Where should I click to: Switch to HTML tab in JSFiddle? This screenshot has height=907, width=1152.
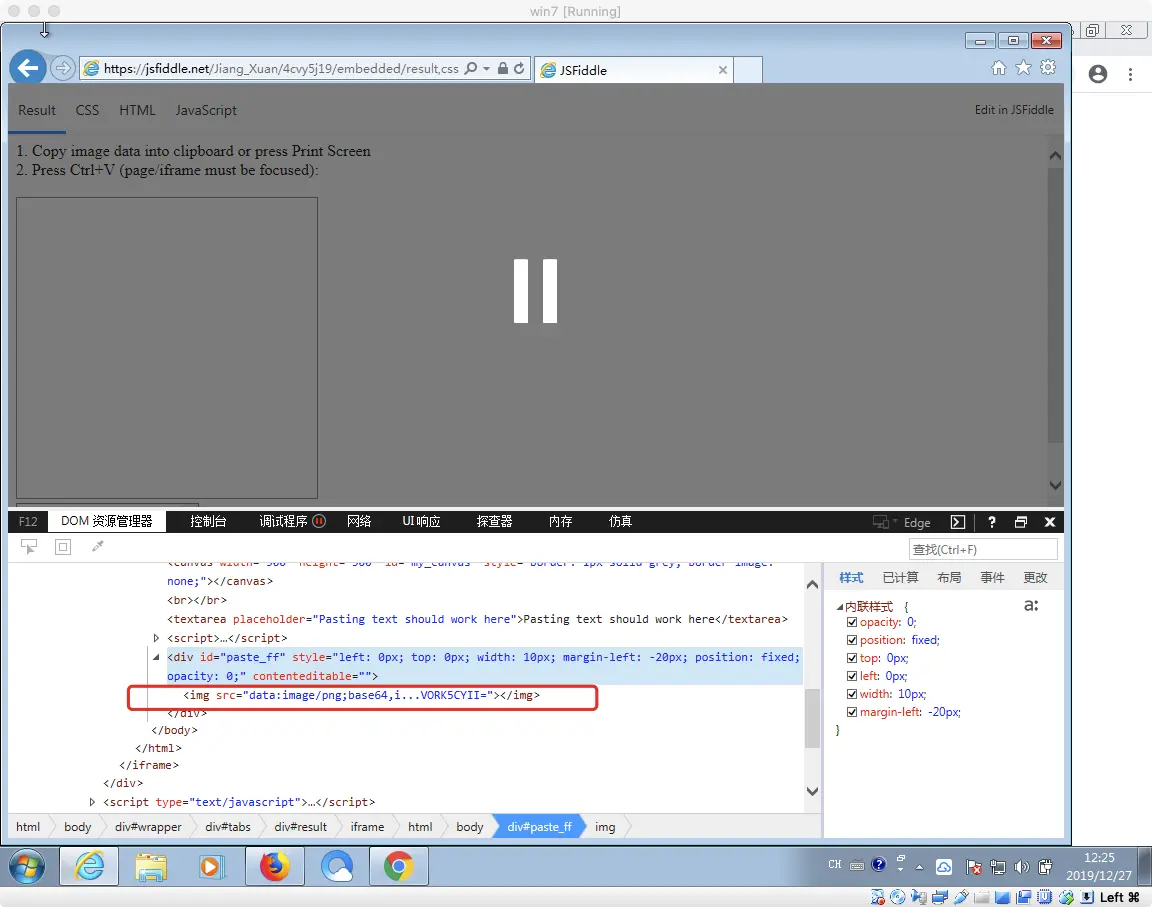click(x=137, y=110)
